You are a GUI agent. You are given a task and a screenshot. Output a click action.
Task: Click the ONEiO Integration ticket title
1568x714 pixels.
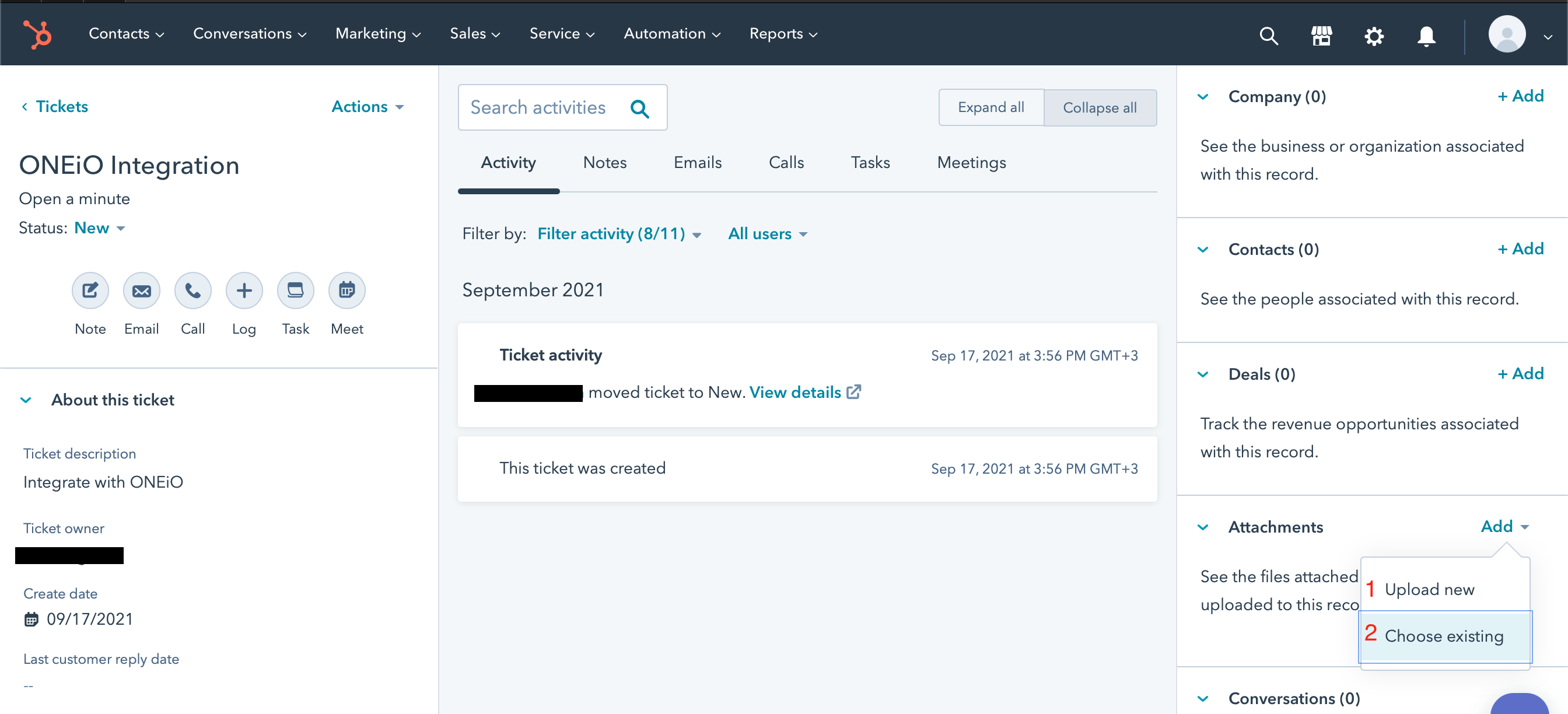pyautogui.click(x=129, y=166)
